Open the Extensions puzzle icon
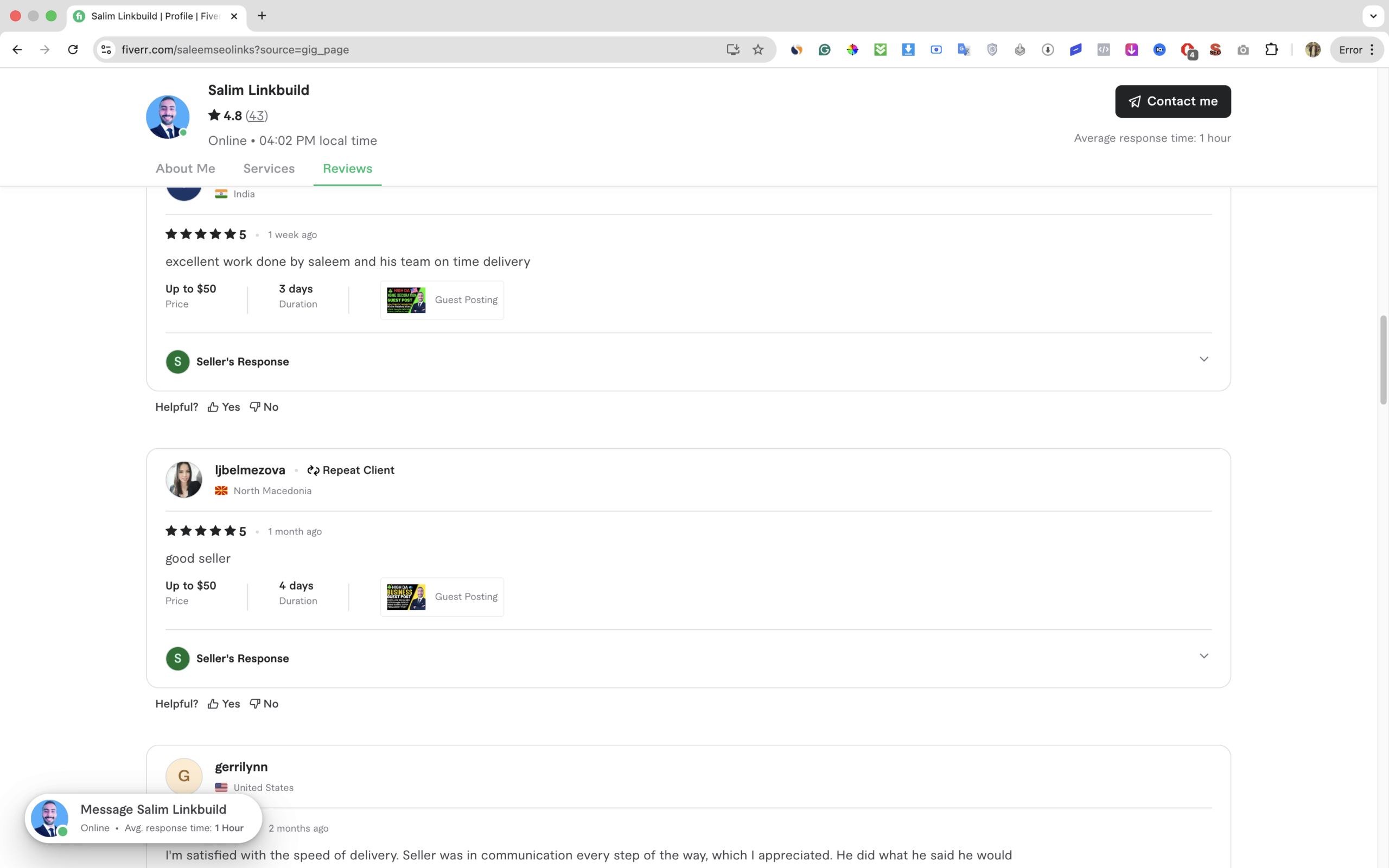This screenshot has height=868, width=1389. 1271,49
